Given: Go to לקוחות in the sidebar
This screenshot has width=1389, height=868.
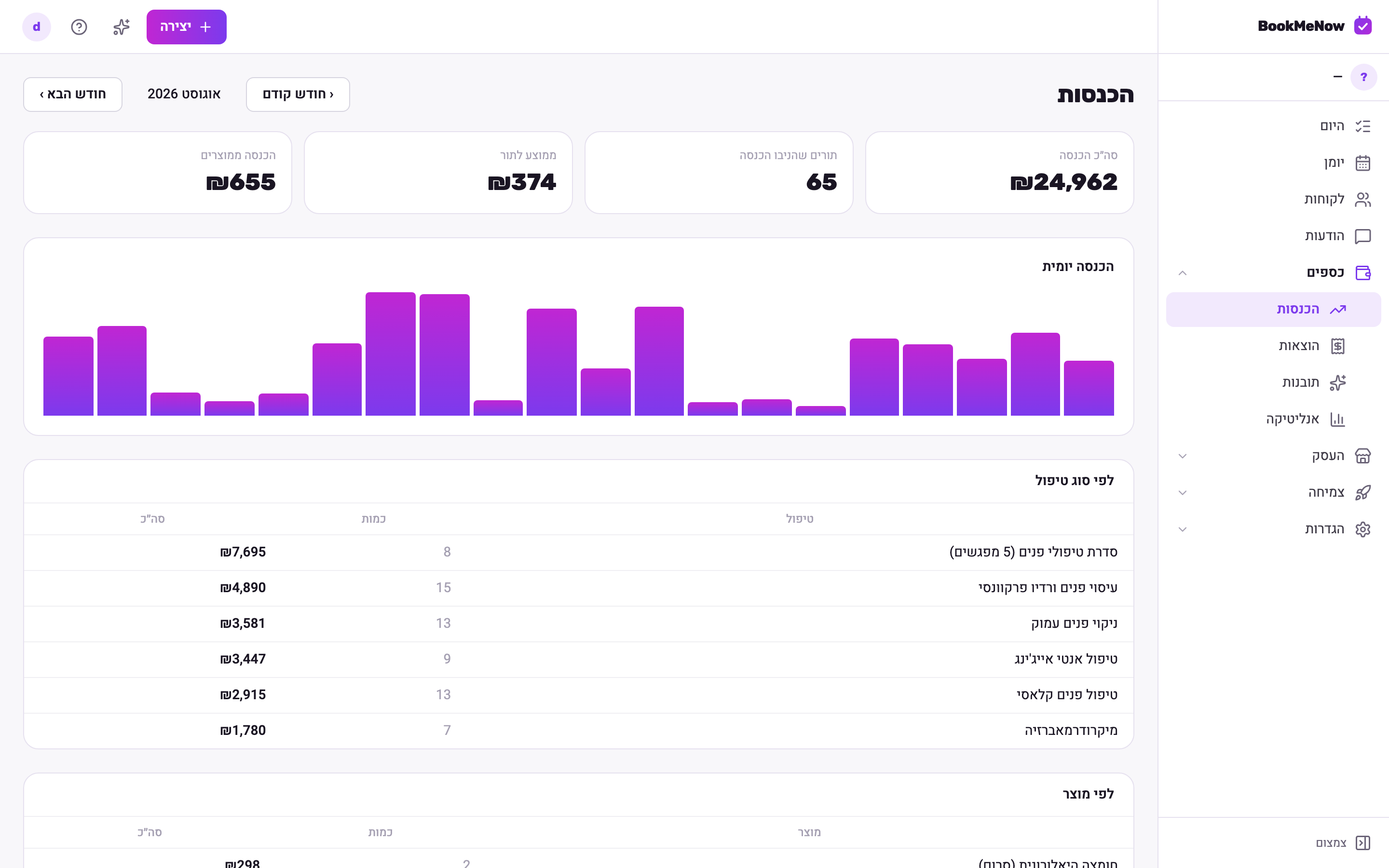Looking at the screenshot, I should pyautogui.click(x=1274, y=199).
